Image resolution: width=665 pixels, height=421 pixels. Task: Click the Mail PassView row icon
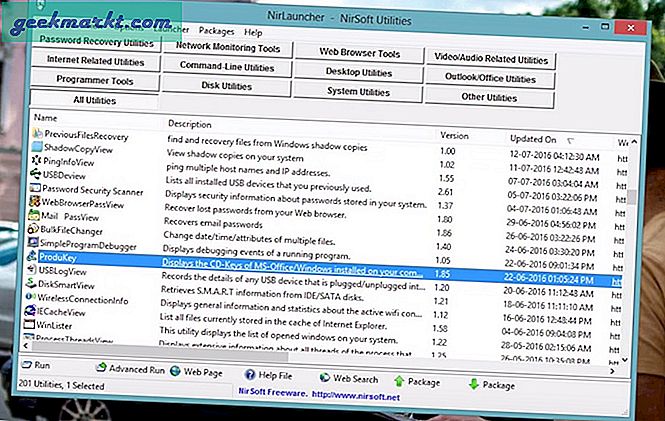(34, 215)
